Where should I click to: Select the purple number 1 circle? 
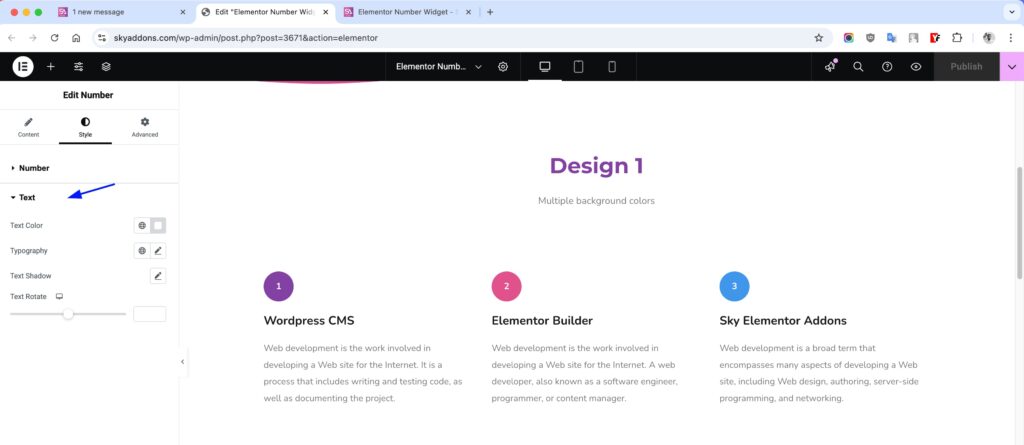(279, 286)
